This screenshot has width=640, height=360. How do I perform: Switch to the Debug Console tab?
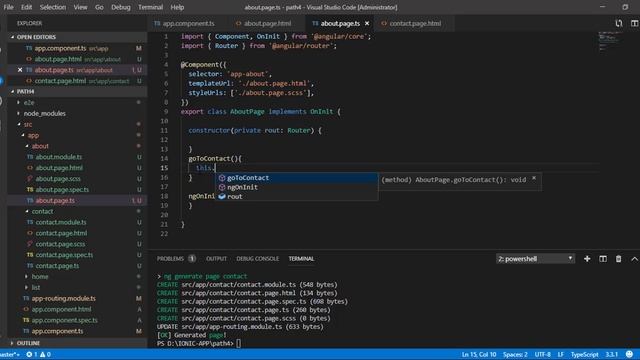258,259
